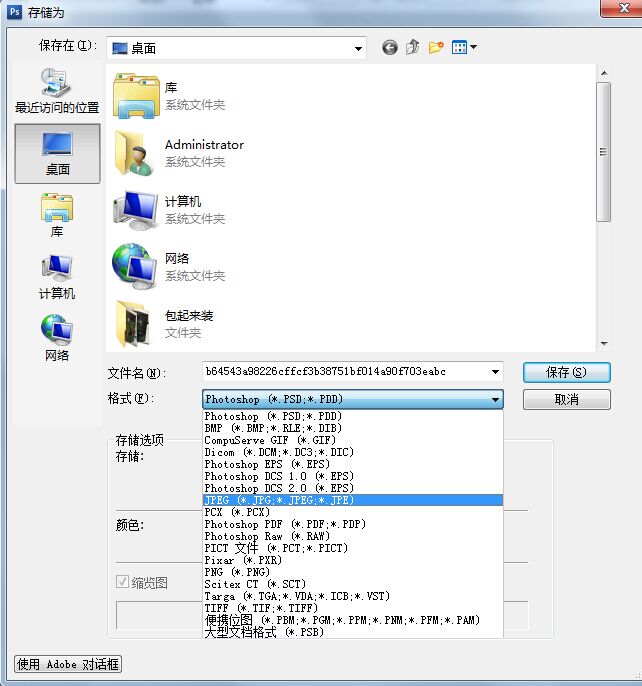Open Recent Places (最近访问的位置) in sidebar

pos(57,91)
